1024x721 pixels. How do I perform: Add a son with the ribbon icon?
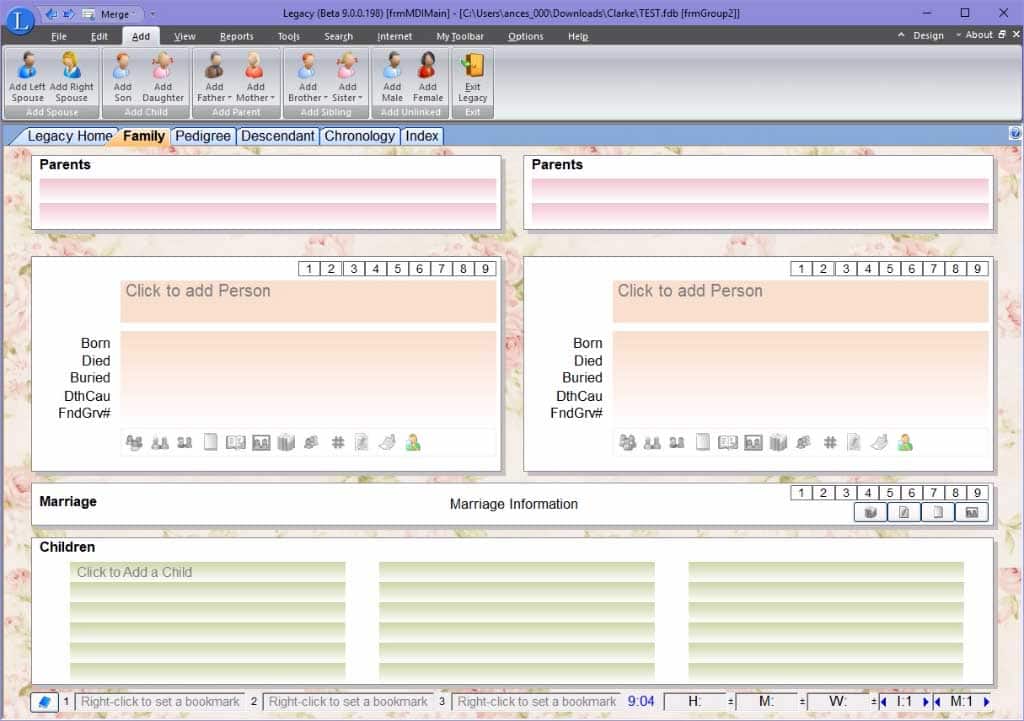click(123, 68)
